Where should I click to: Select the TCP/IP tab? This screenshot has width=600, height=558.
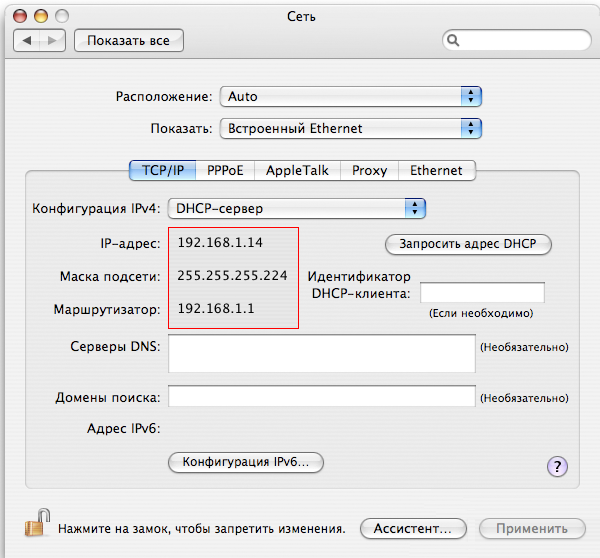162,170
